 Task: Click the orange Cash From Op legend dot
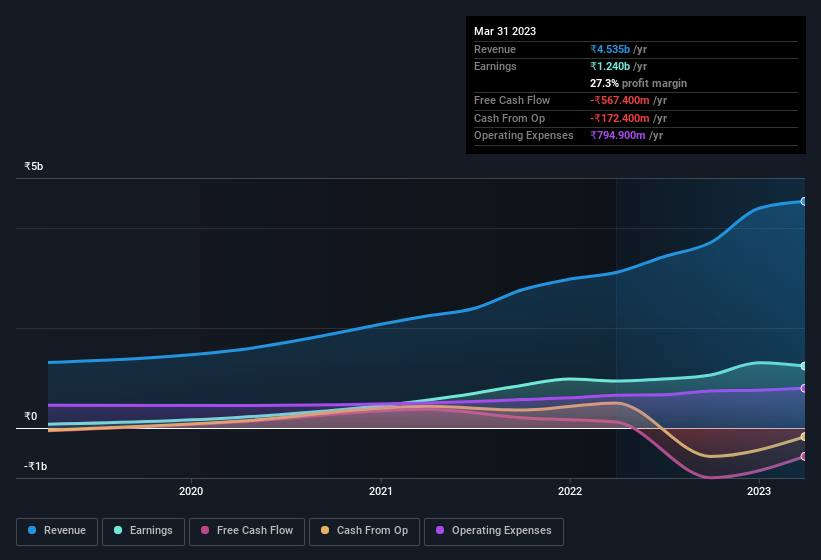point(325,530)
